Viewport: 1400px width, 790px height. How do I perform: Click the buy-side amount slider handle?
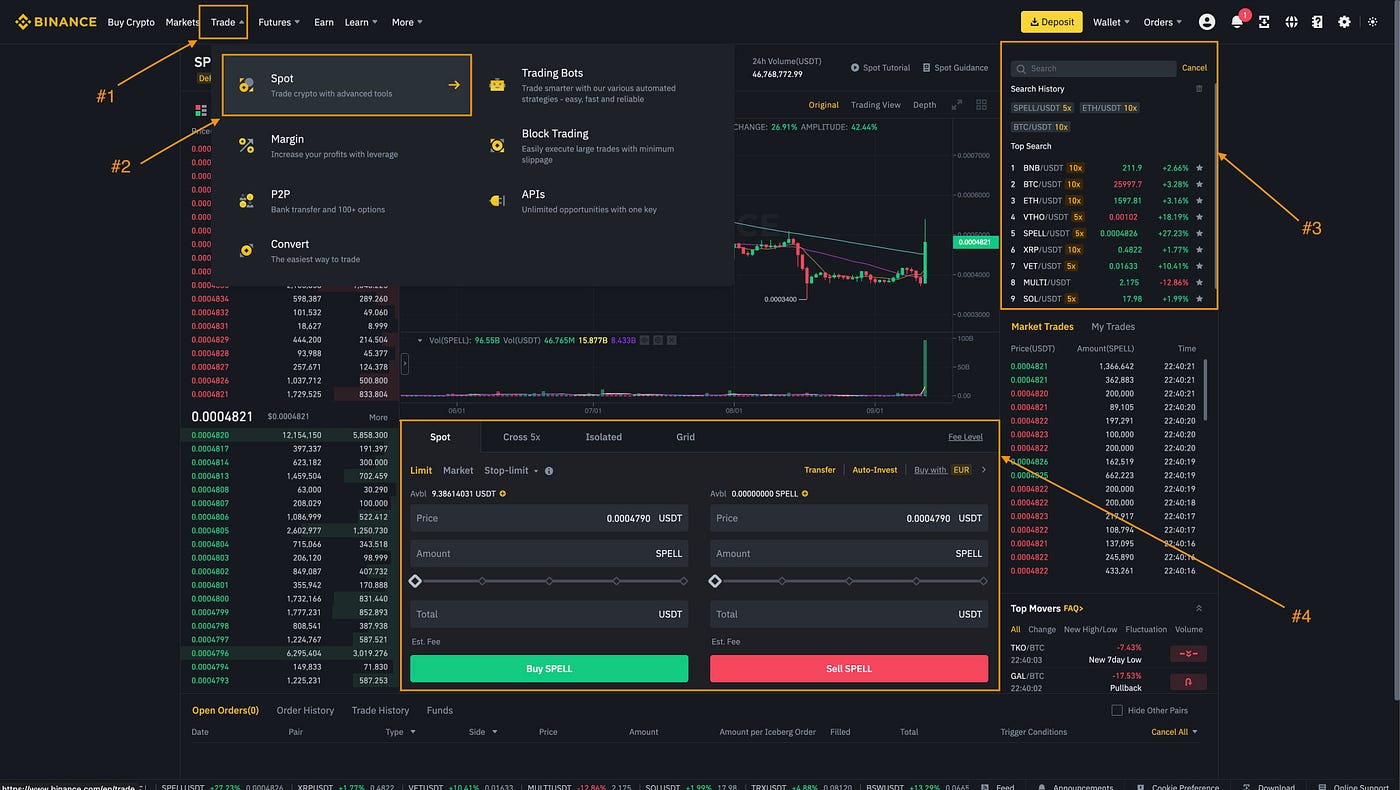[415, 581]
